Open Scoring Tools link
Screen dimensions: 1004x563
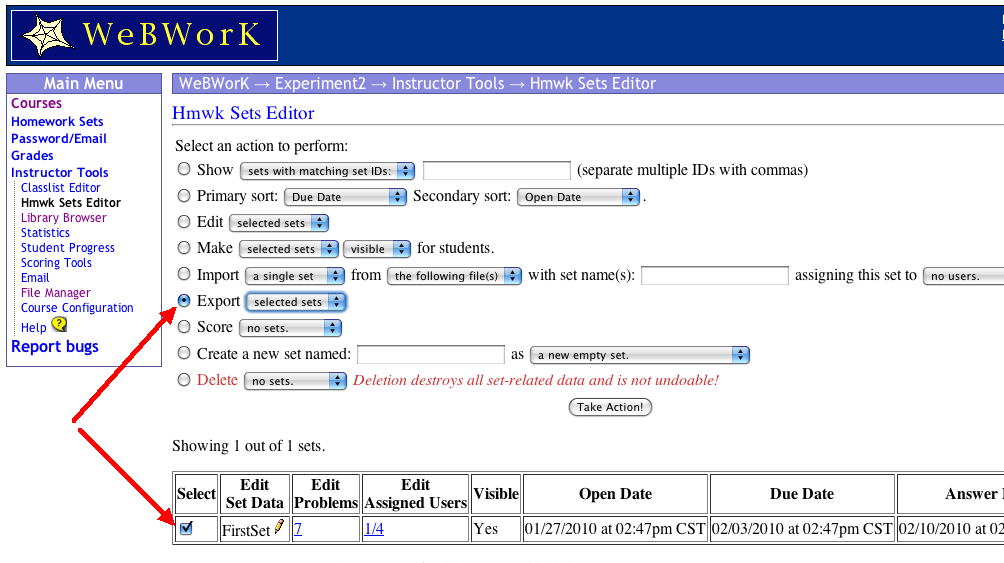[56, 263]
